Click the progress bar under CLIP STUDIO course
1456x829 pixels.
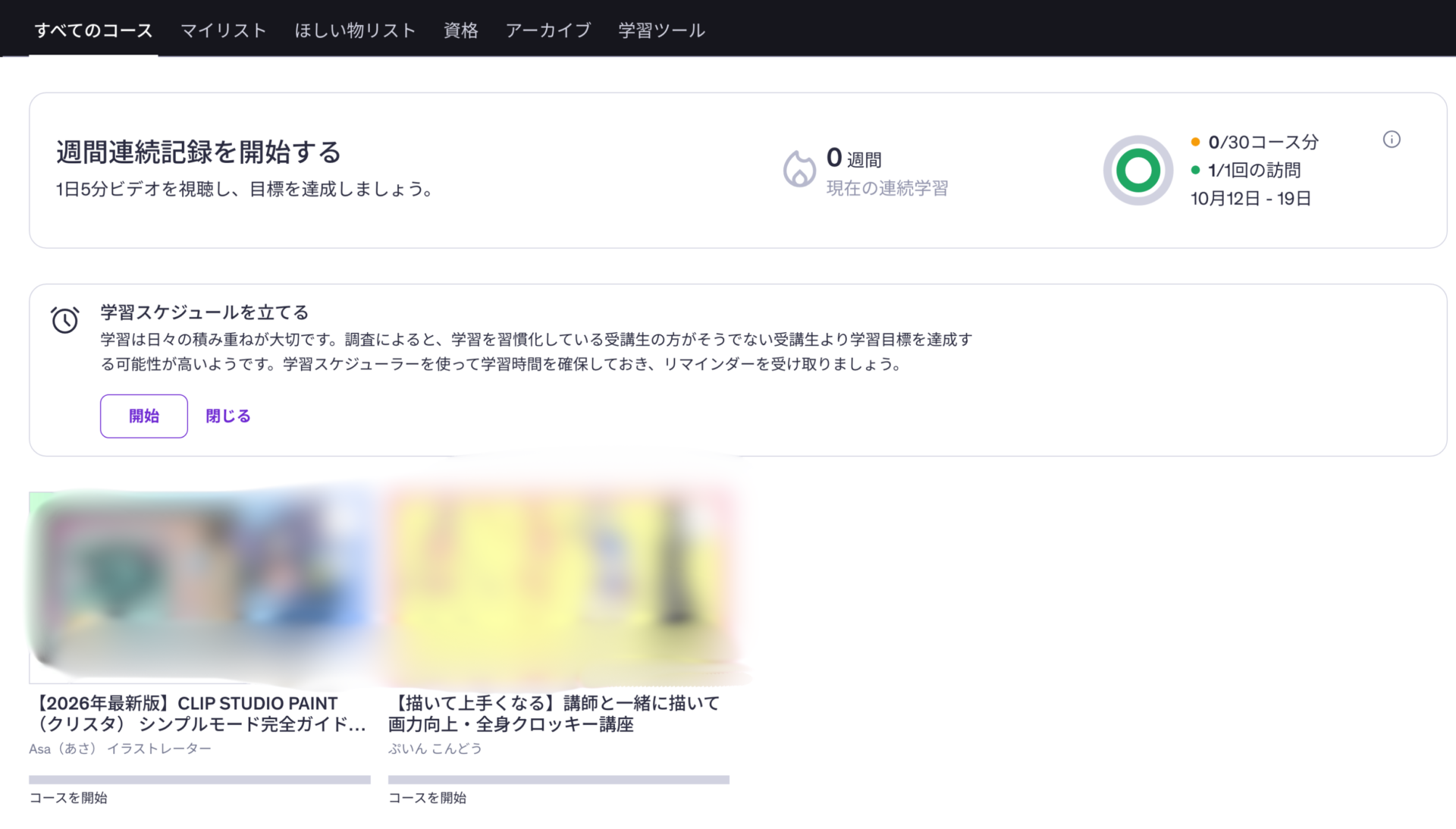[x=199, y=780]
